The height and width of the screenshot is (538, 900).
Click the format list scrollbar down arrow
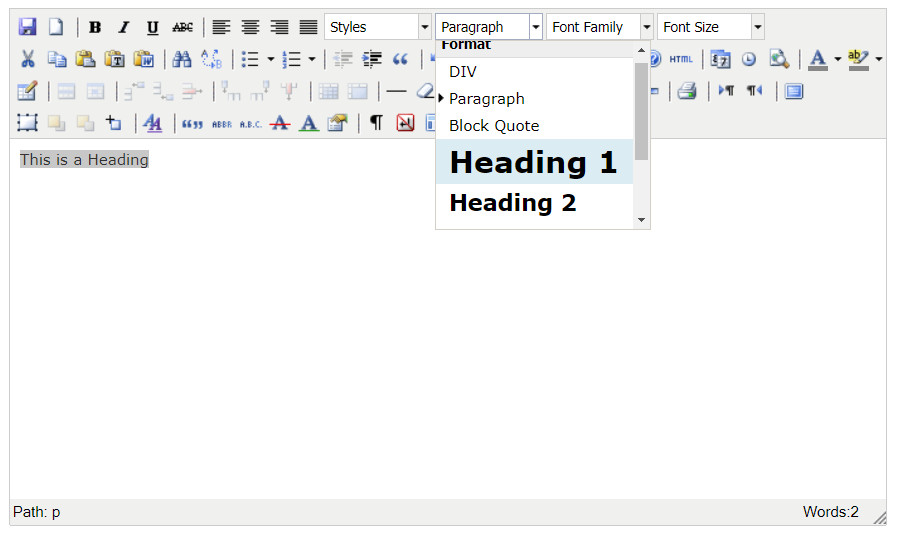[x=642, y=221]
